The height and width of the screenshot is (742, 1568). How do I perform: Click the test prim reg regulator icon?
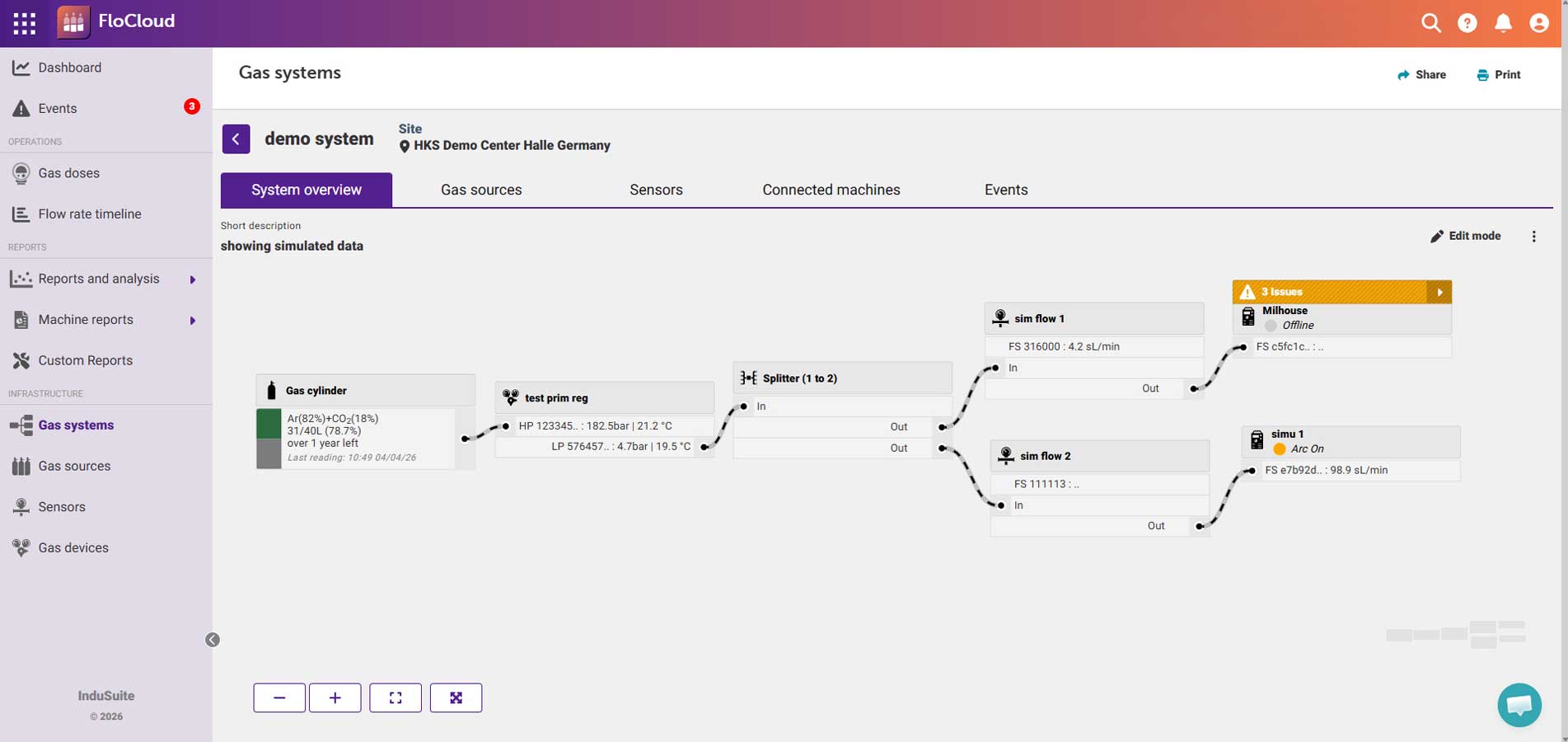point(511,397)
